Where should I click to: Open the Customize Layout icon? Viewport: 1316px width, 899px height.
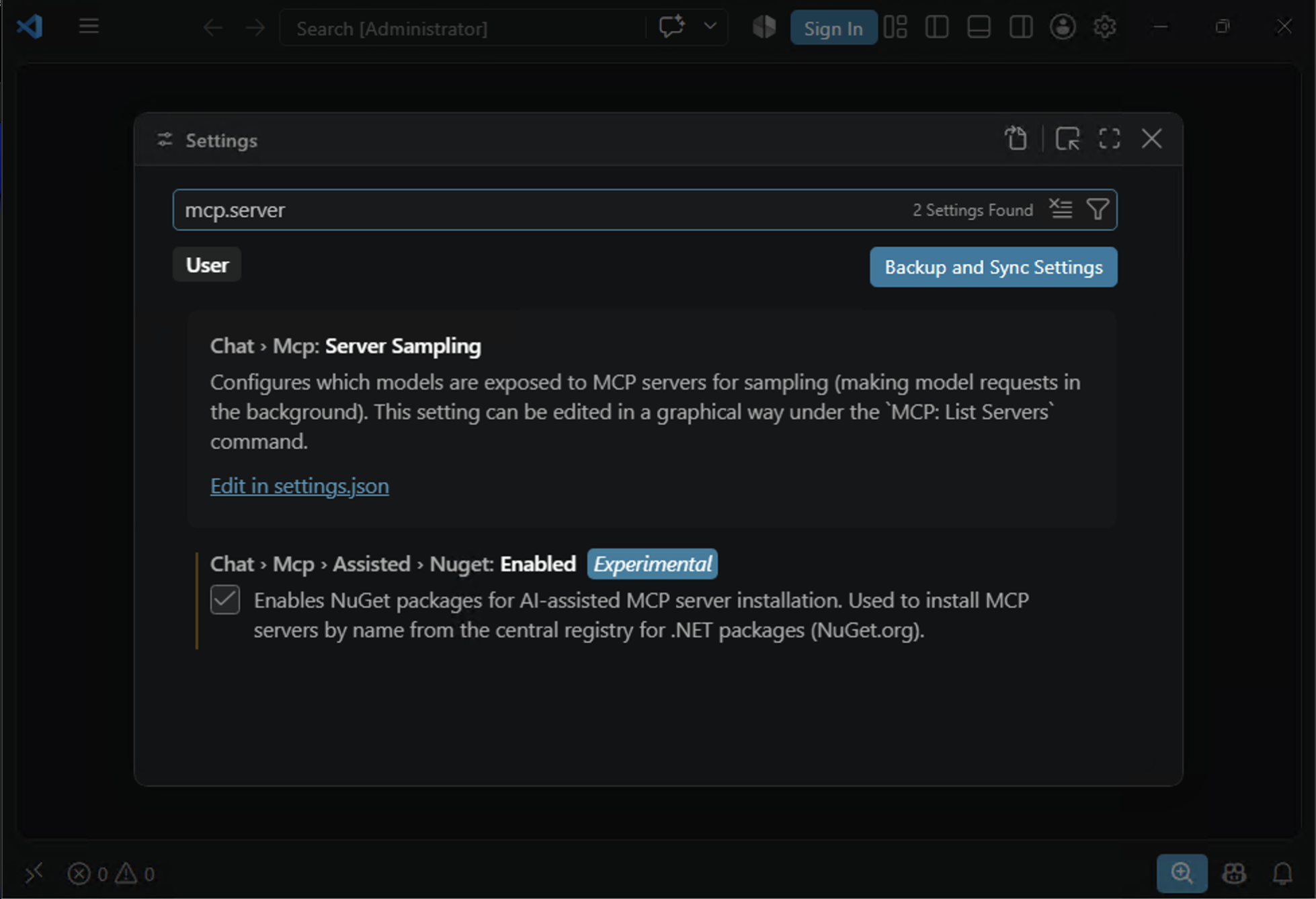point(895,27)
